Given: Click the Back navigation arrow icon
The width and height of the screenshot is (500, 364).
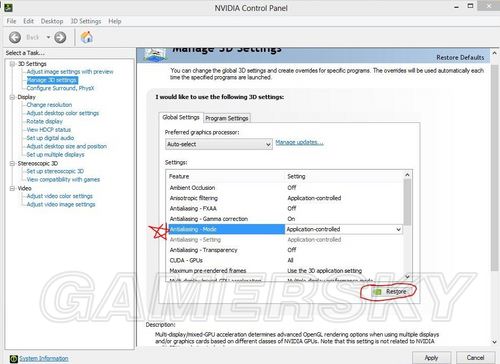Looking at the screenshot, I should pos(15,37).
